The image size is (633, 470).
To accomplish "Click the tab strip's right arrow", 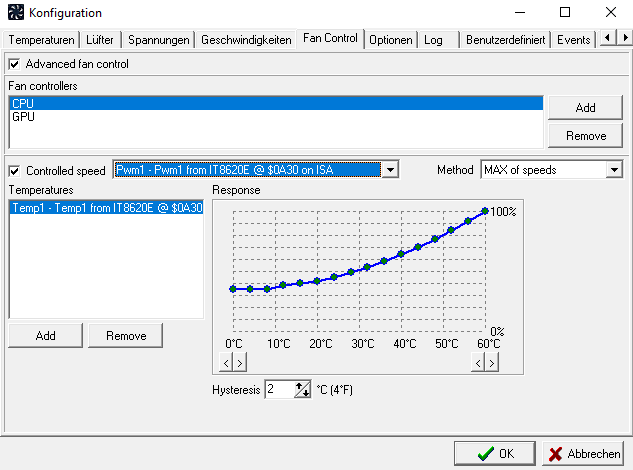I will click(625, 38).
